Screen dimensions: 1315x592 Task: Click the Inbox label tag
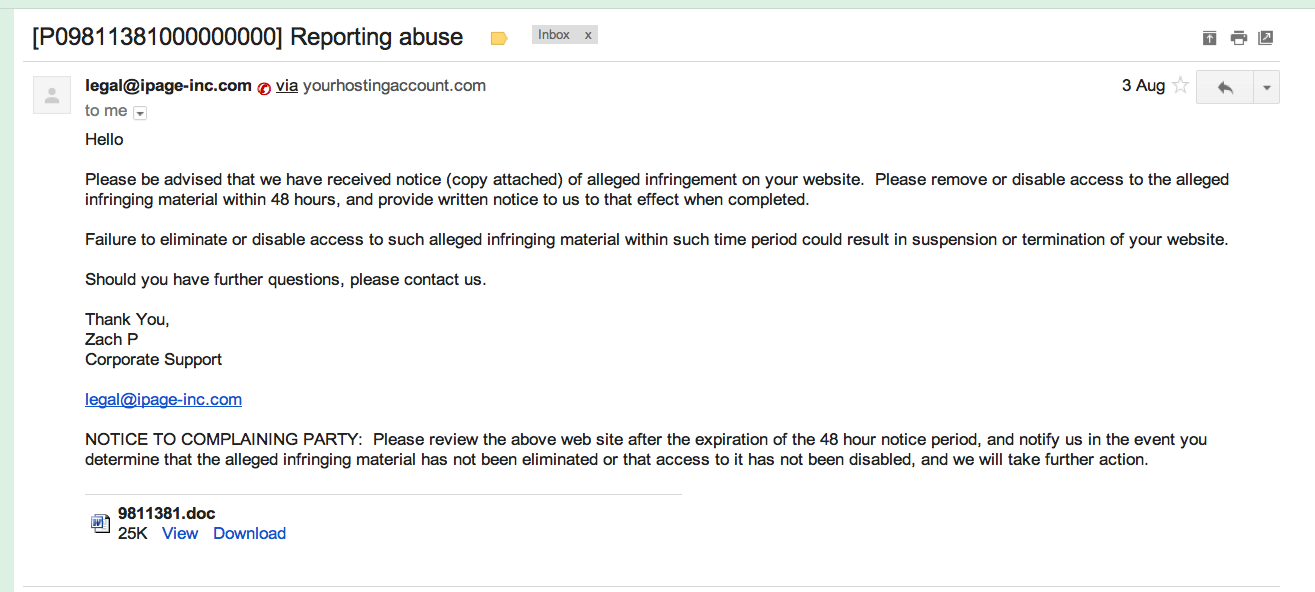[554, 35]
